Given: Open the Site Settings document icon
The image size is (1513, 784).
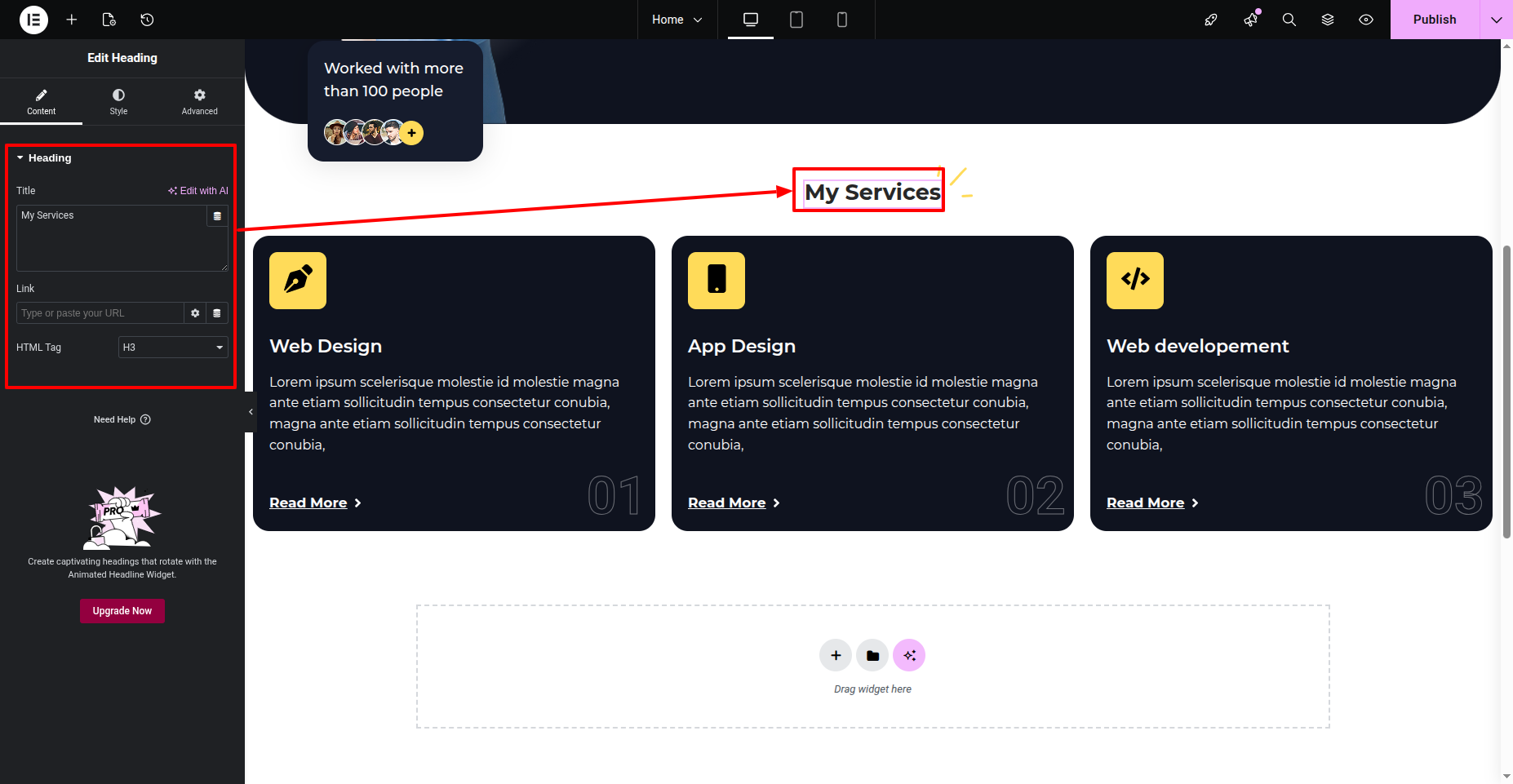Looking at the screenshot, I should [x=109, y=20].
